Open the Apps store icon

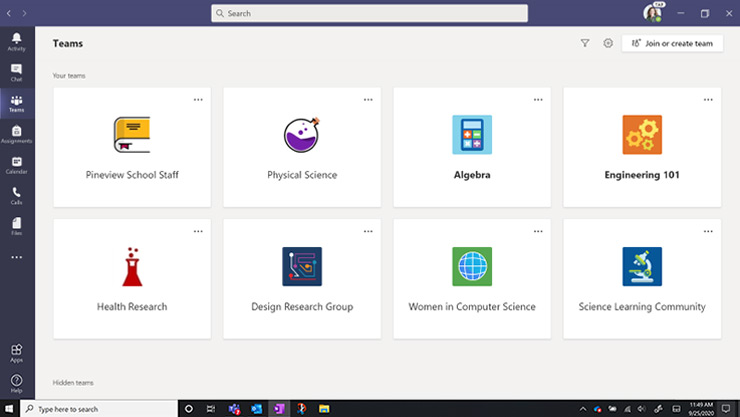coord(16,352)
